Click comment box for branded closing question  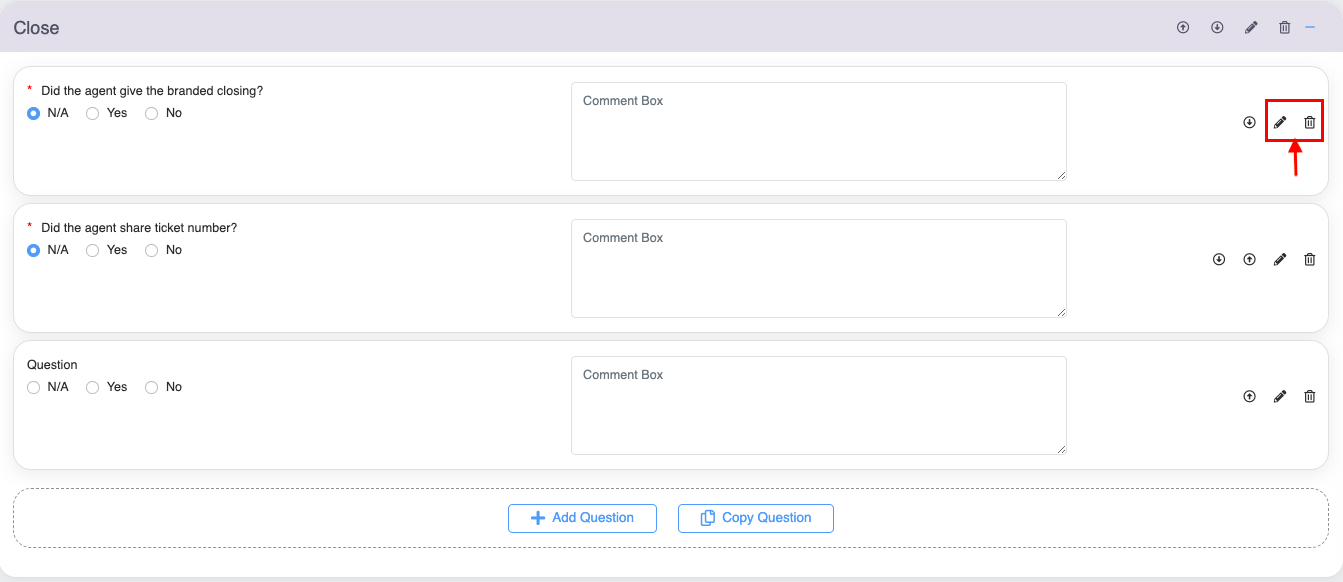818,131
